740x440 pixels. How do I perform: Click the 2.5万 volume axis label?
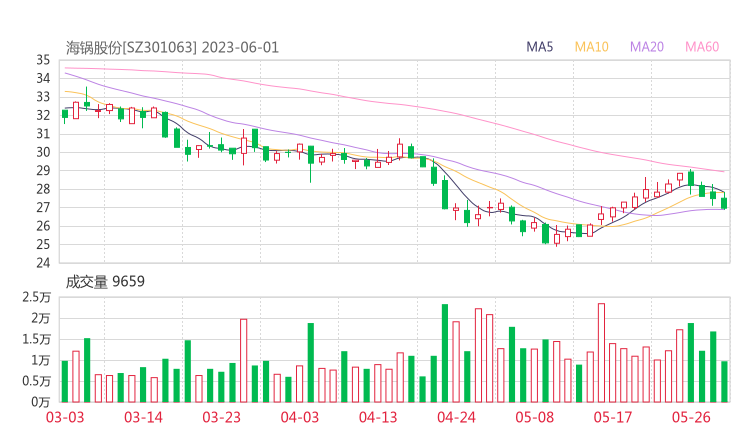click(x=36, y=297)
